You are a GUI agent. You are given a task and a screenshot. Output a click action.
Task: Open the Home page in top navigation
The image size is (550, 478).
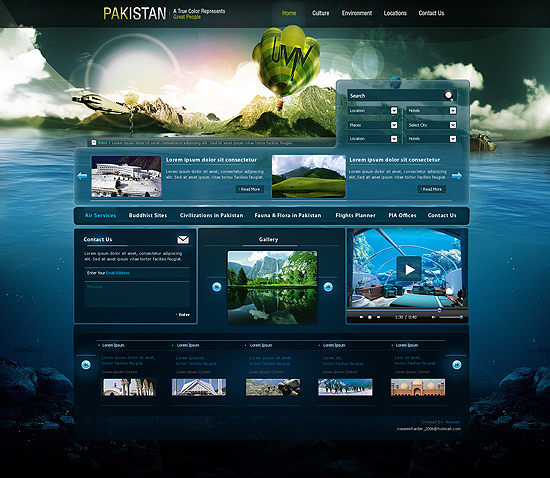[289, 13]
